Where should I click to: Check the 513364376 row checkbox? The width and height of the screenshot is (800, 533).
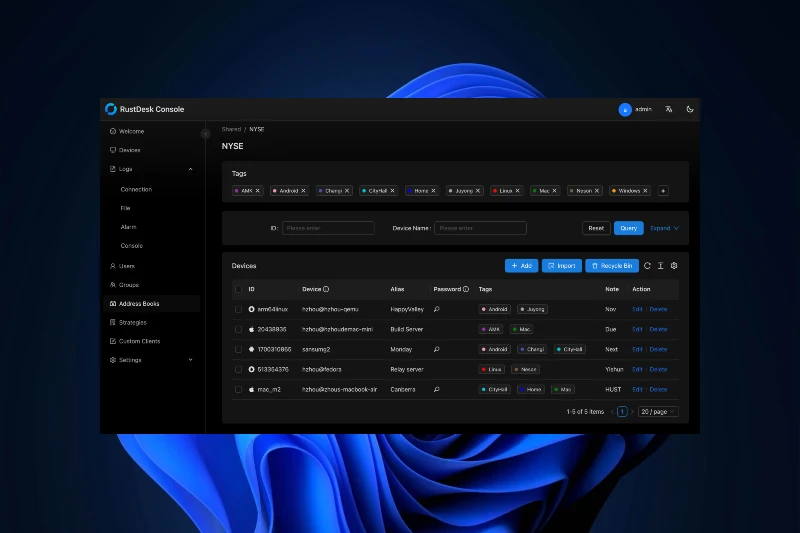pos(238,369)
